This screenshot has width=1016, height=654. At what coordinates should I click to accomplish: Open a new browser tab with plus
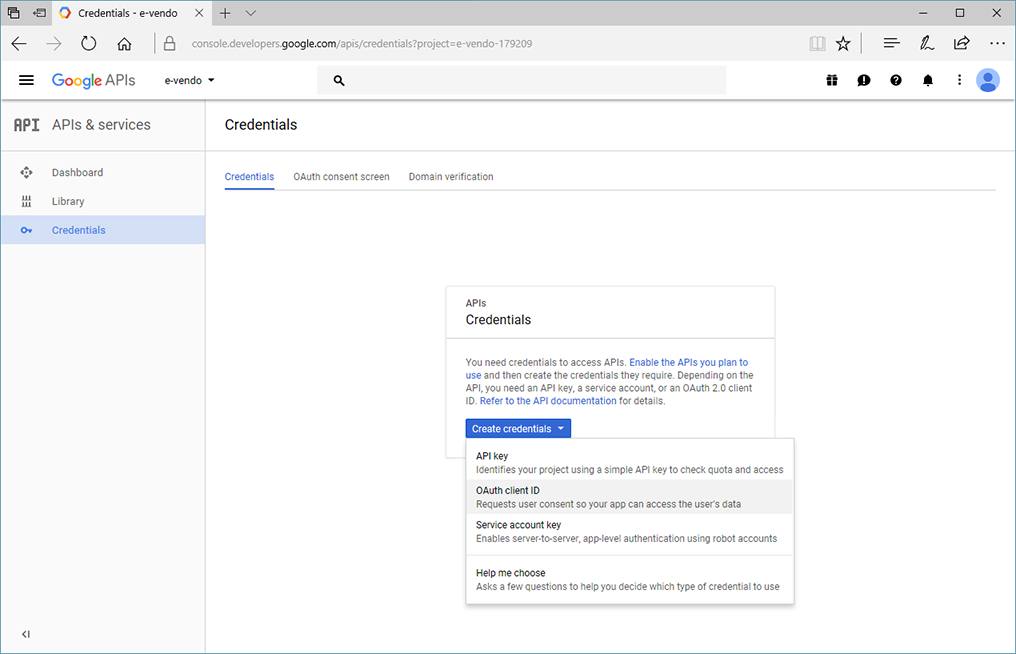[x=225, y=13]
